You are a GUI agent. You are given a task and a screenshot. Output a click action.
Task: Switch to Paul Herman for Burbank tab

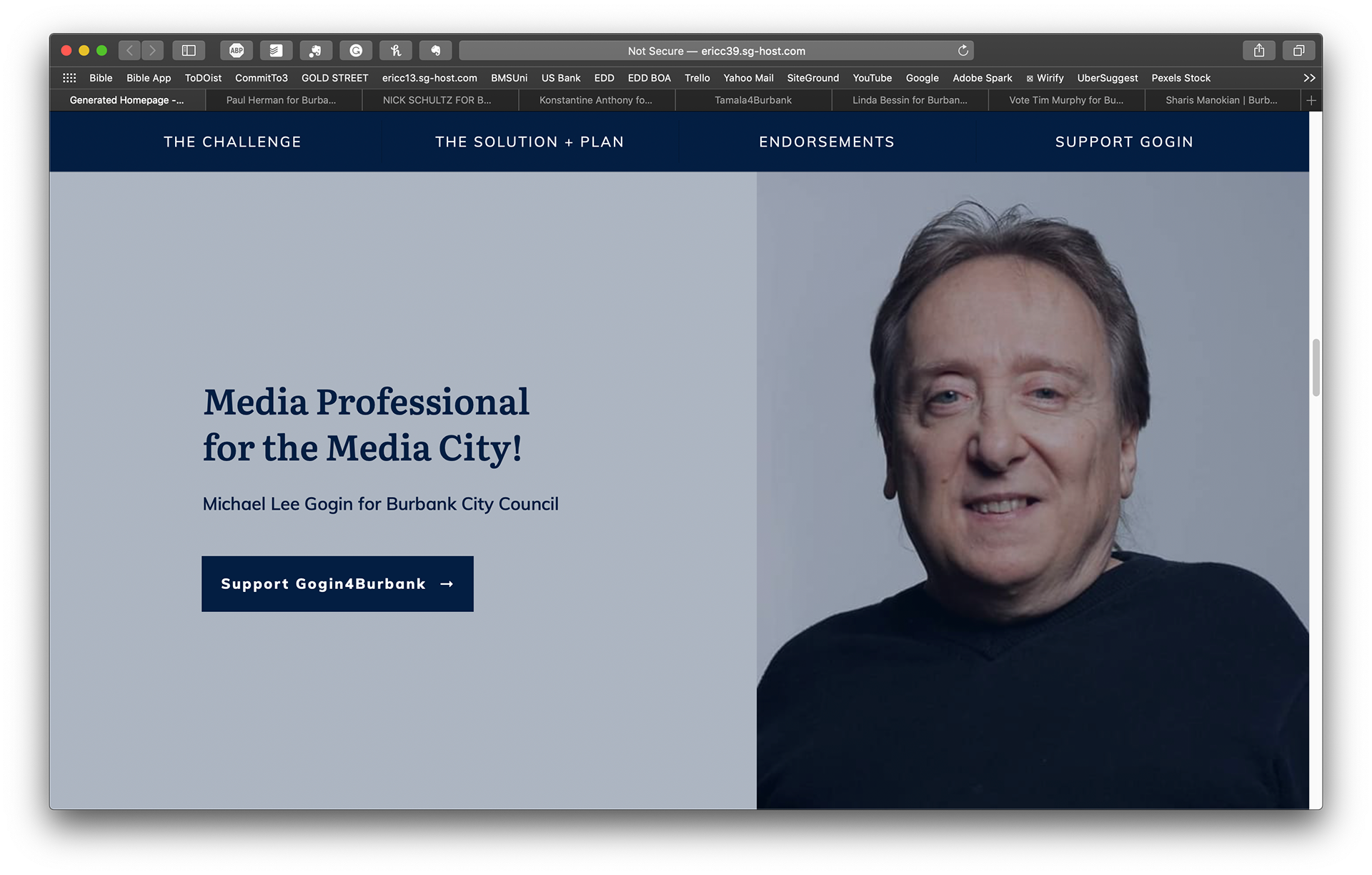(281, 100)
